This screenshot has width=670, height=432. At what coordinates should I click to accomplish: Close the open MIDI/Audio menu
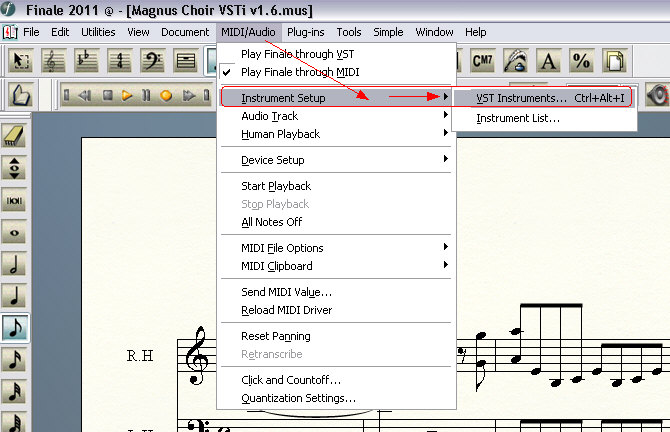(x=248, y=32)
